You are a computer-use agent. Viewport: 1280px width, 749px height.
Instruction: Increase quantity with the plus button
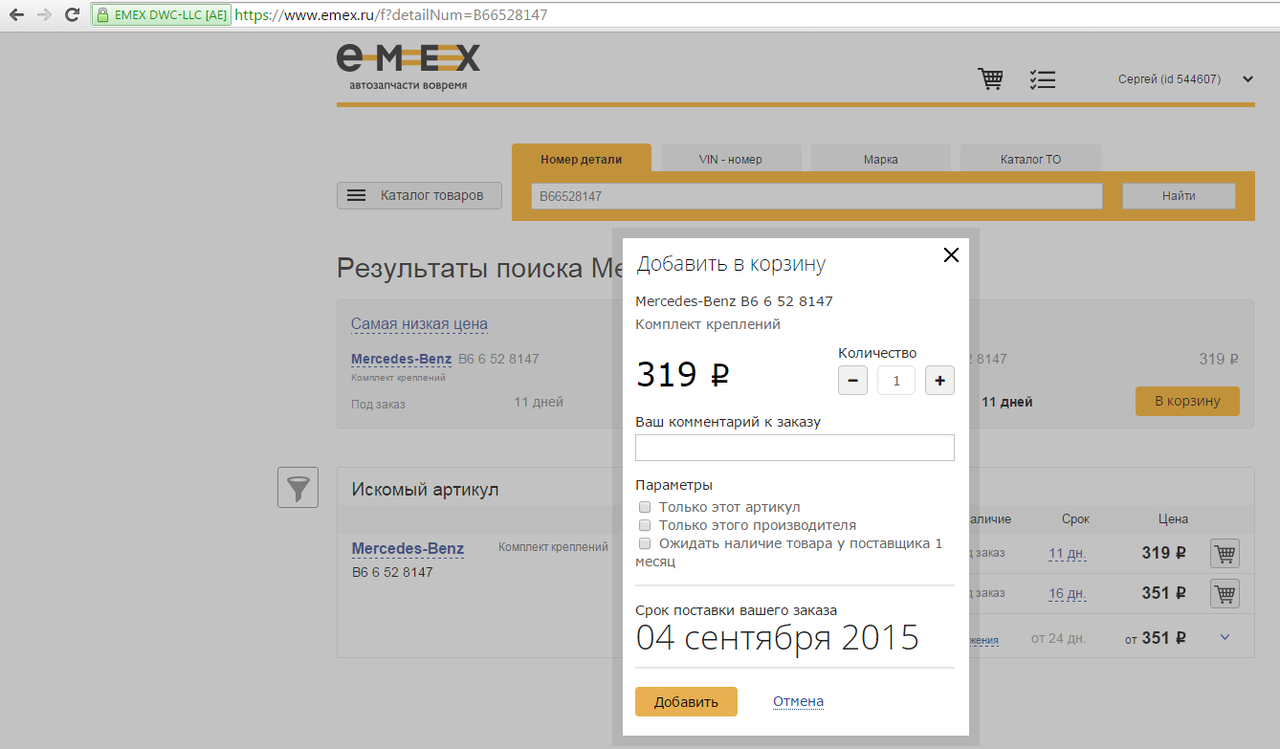(939, 381)
